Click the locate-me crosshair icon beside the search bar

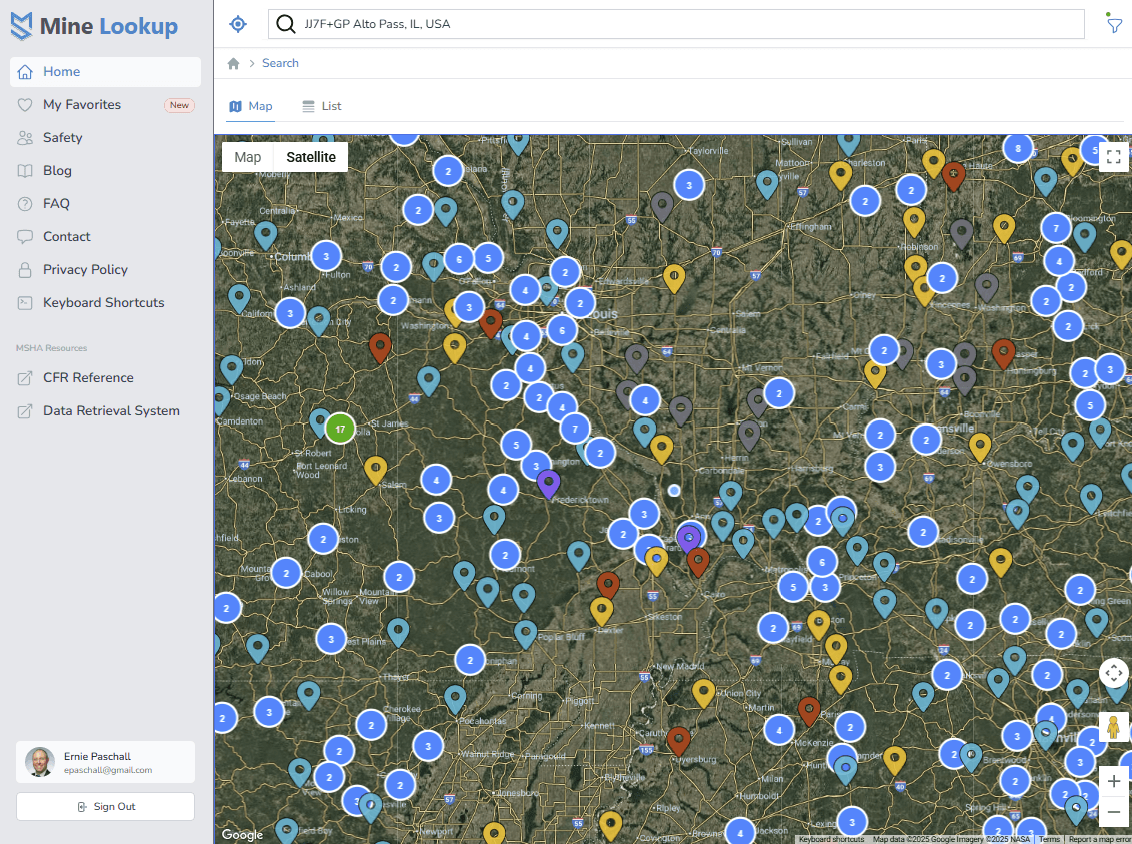point(237,23)
